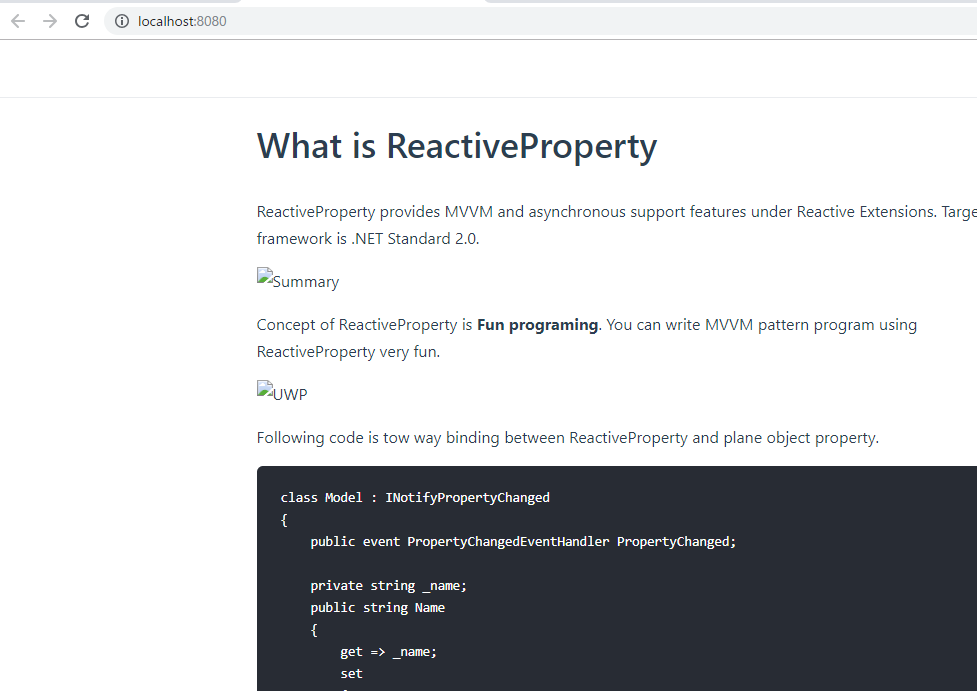977x691 pixels.
Task: Click the private string _name line
Action: pyautogui.click(x=388, y=586)
